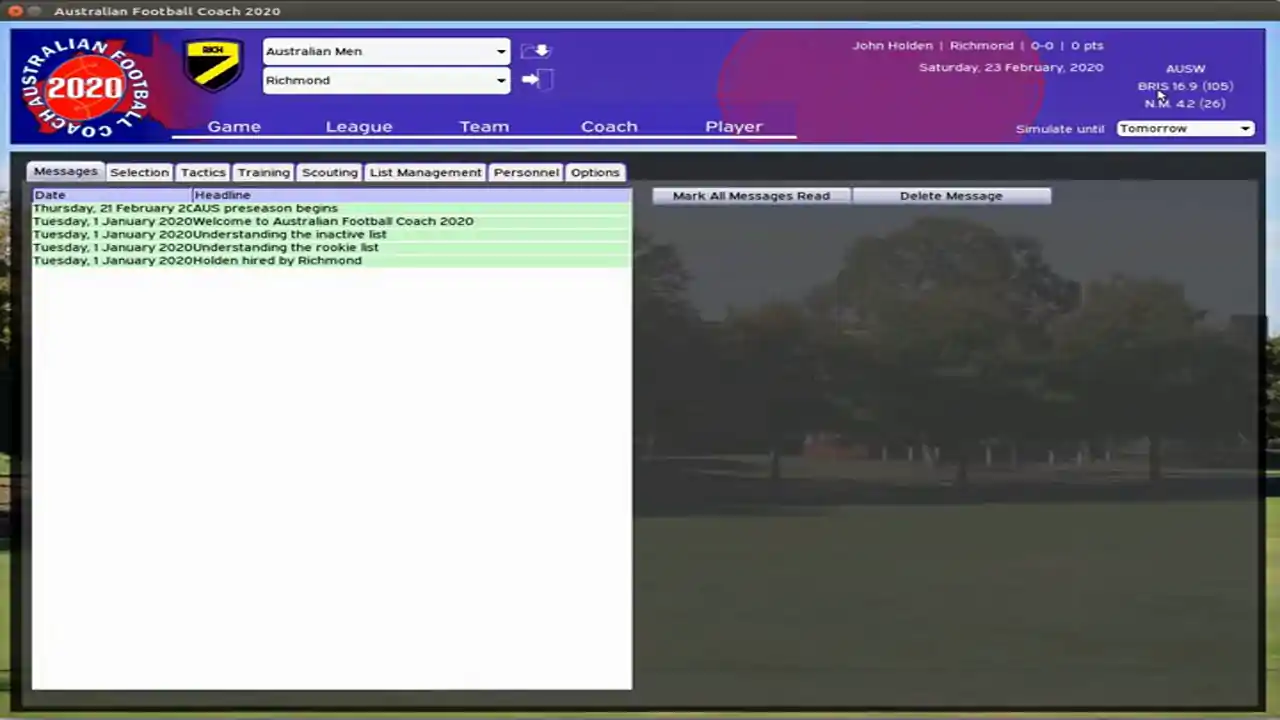Click Mark All Messages Read button

[751, 196]
